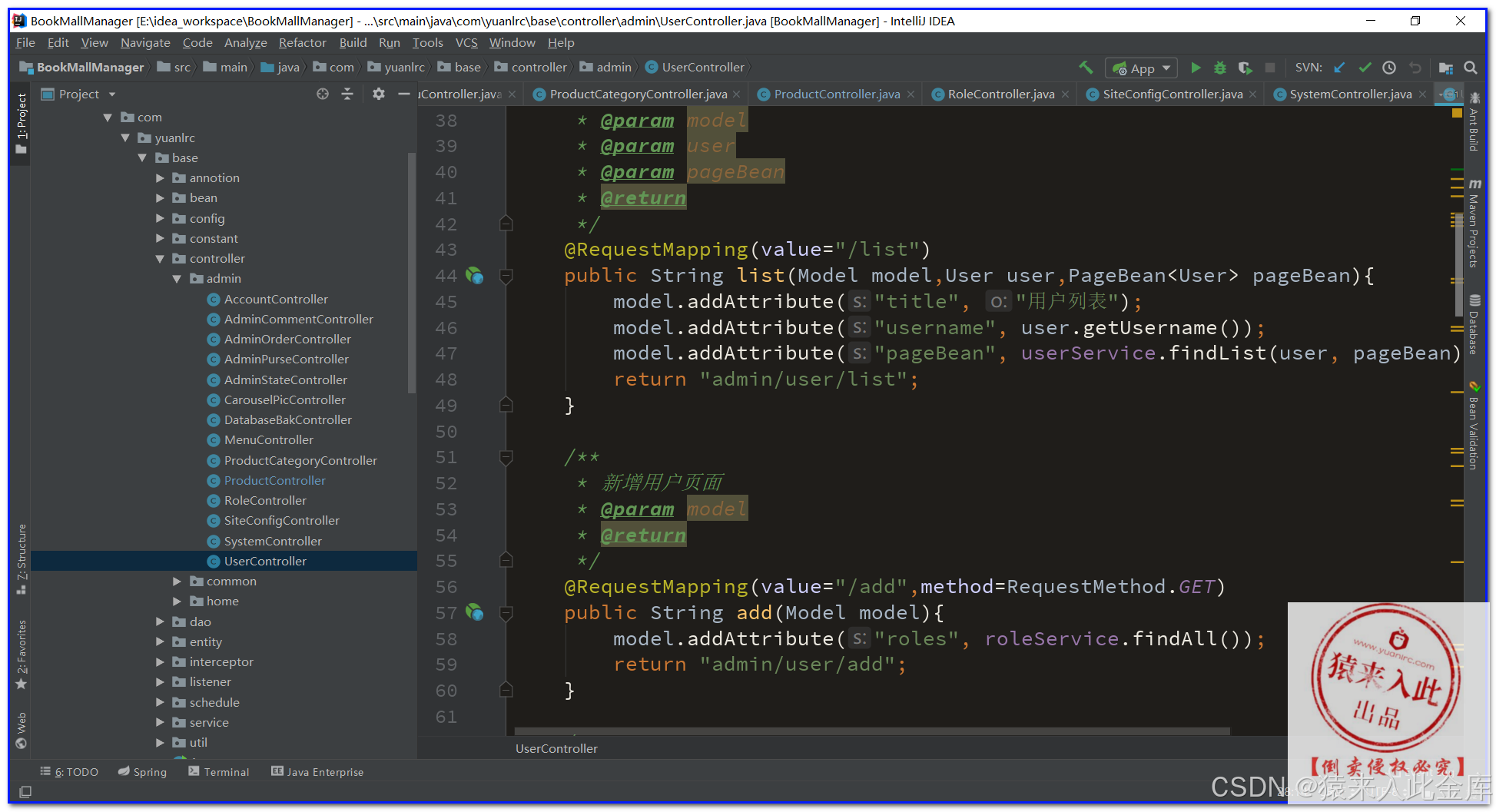Open SVN history clock icon
1496x812 pixels.
tap(1389, 68)
